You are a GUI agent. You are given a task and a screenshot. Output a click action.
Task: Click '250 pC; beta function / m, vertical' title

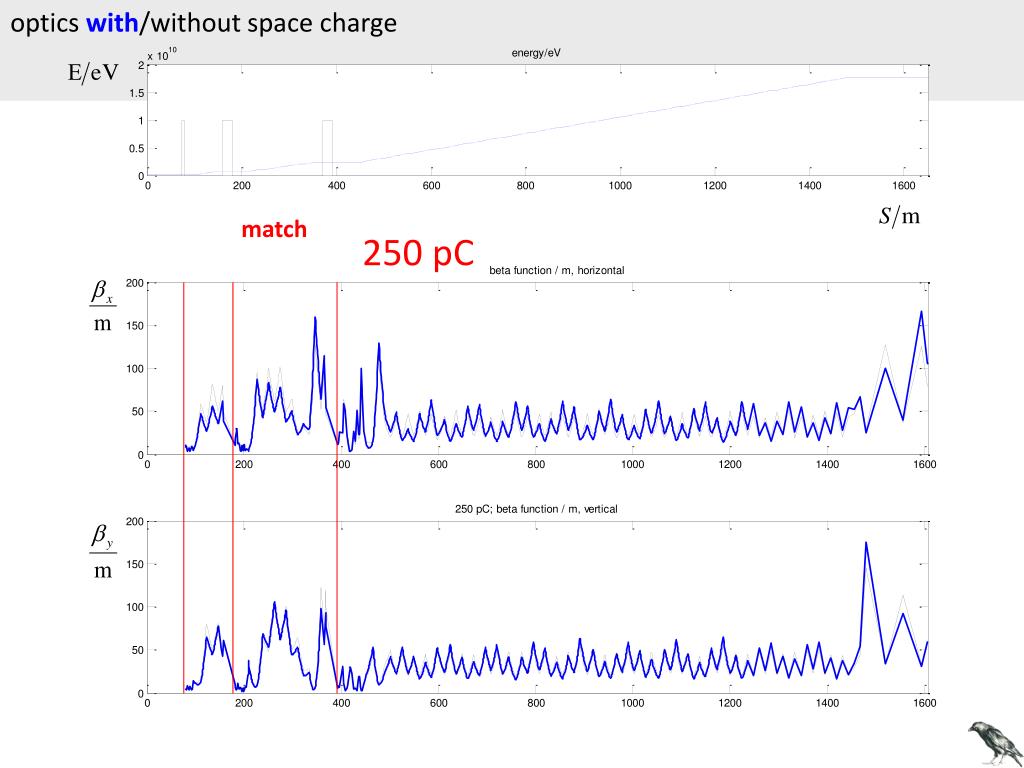point(536,509)
